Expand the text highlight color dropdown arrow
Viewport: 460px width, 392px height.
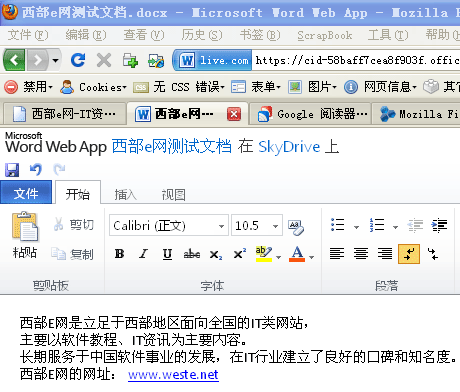tap(279, 257)
